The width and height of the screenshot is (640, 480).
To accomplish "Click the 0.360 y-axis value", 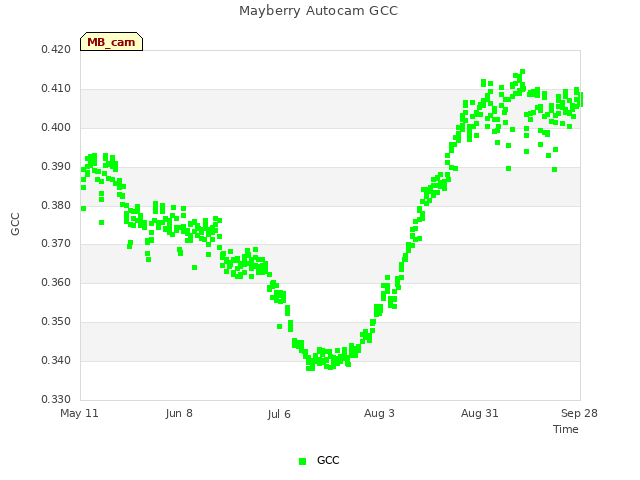I will click(x=56, y=282).
